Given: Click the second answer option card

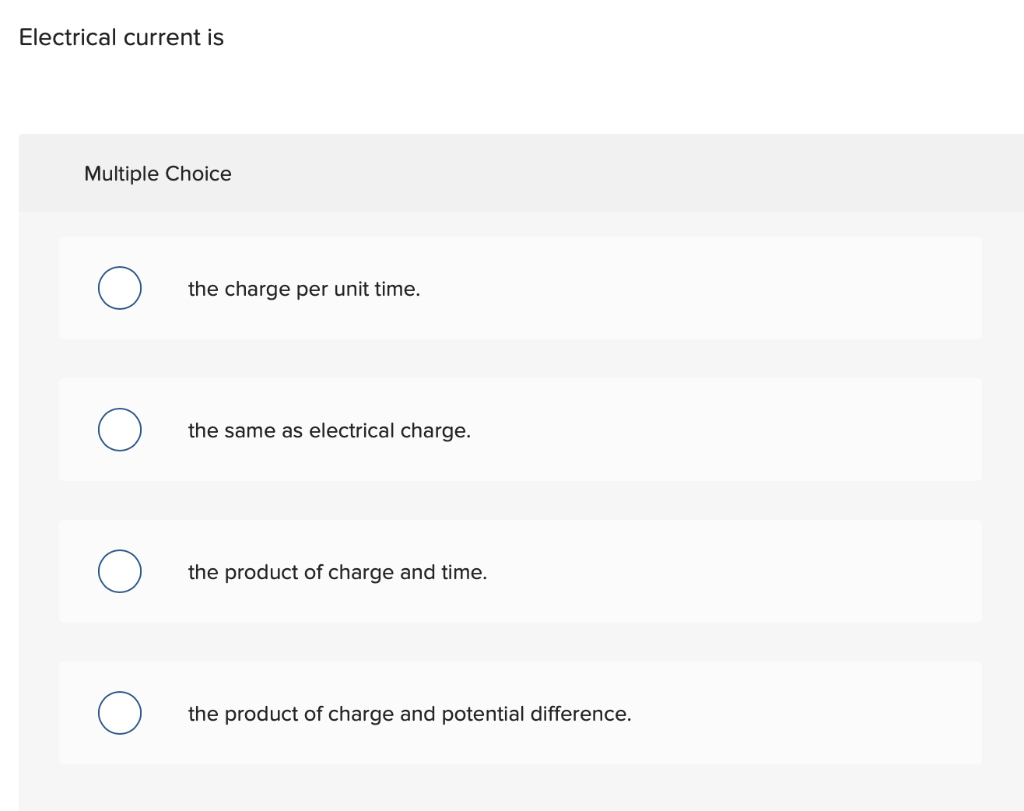Looking at the screenshot, I should [x=520, y=429].
